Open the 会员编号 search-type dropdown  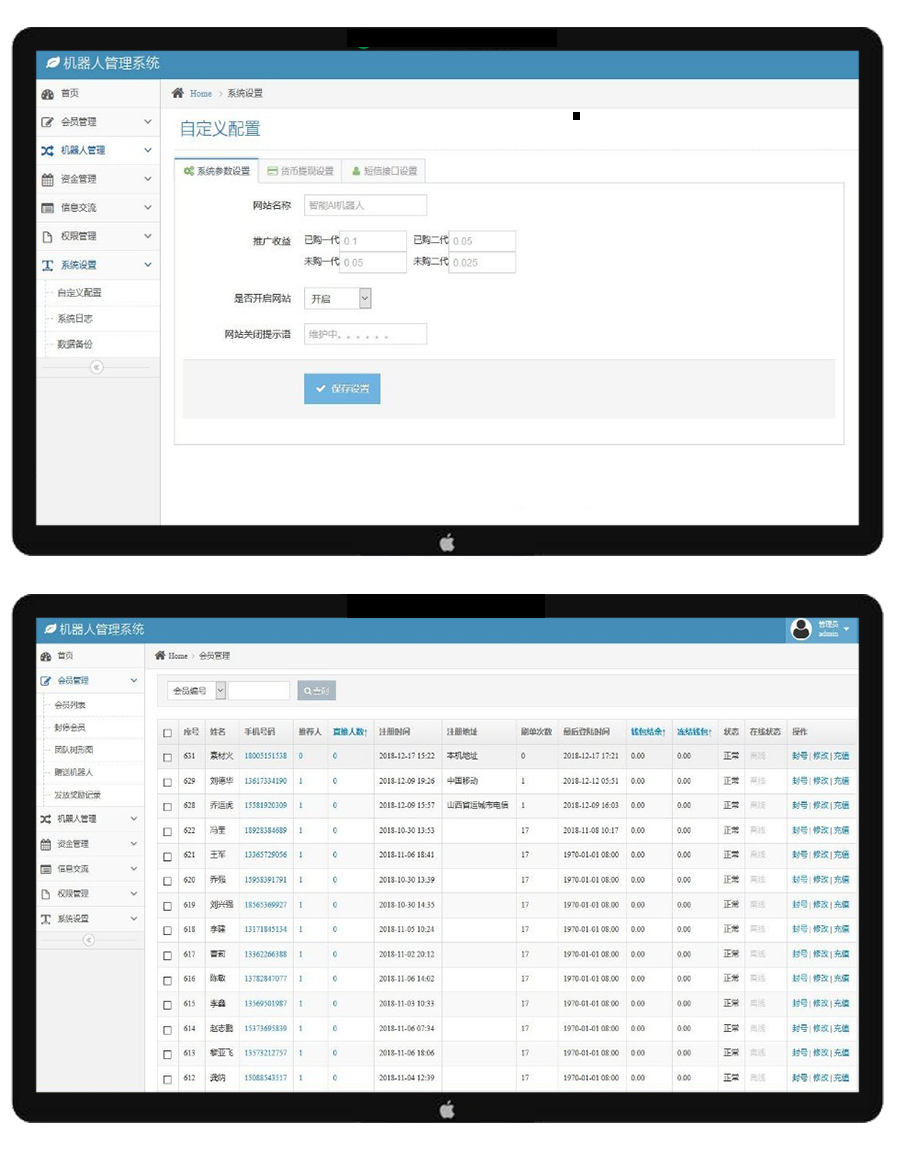(220, 690)
